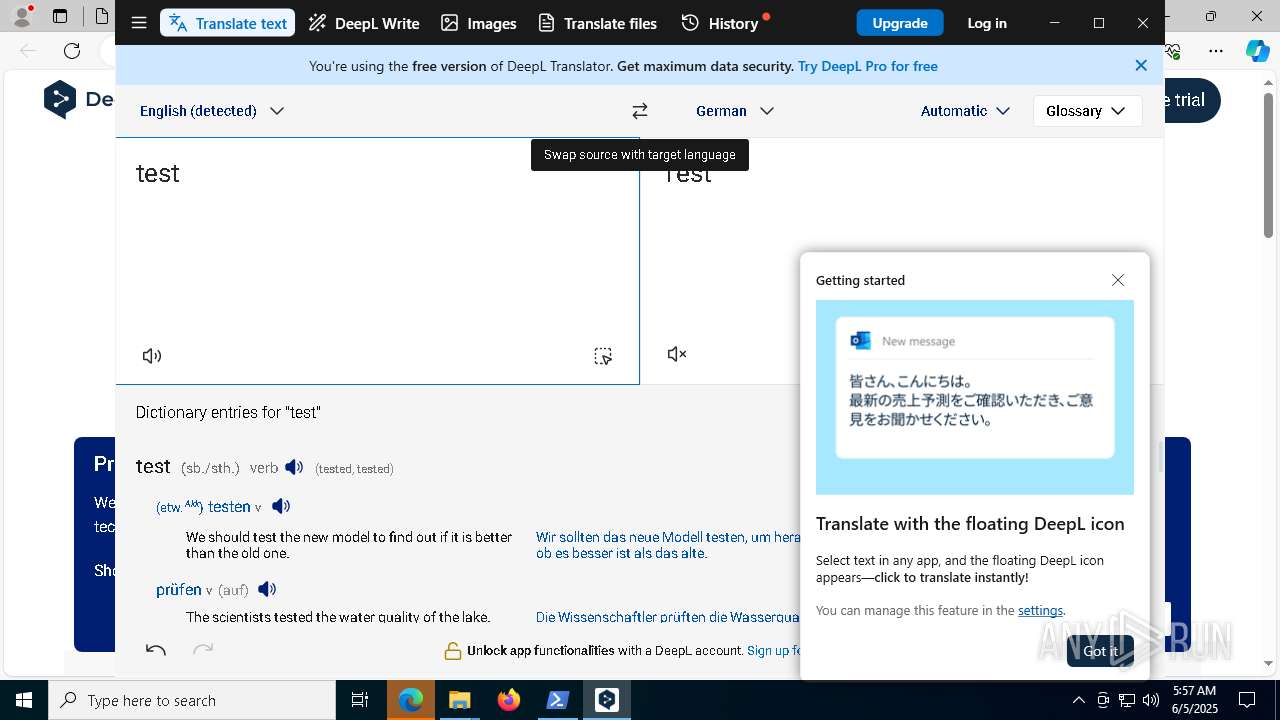The height and width of the screenshot is (720, 1280).
Task: Select the Translate text tab
Action: coord(228,23)
